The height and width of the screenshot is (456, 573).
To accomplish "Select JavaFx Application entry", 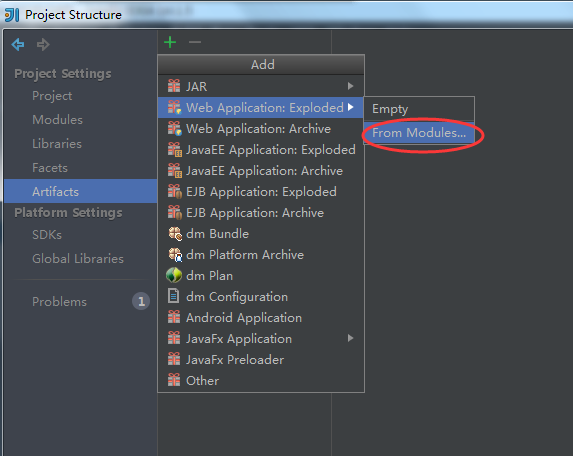I will (261, 338).
